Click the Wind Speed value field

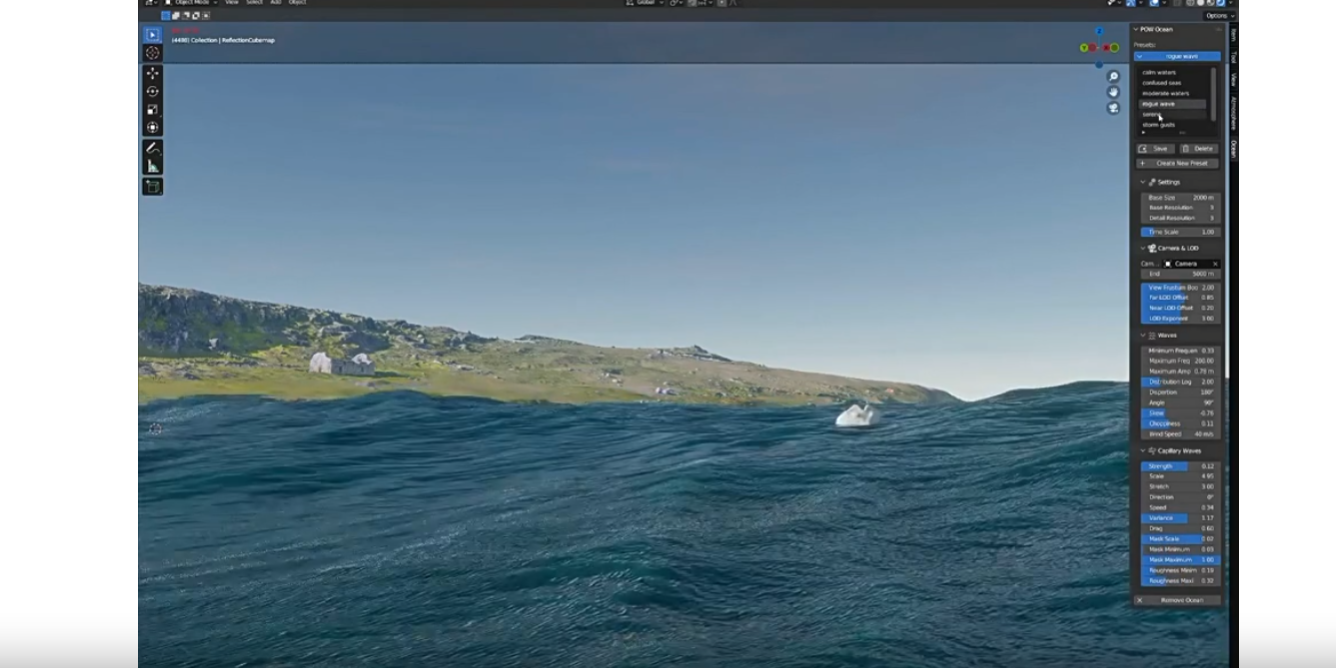pyautogui.click(x=1180, y=434)
